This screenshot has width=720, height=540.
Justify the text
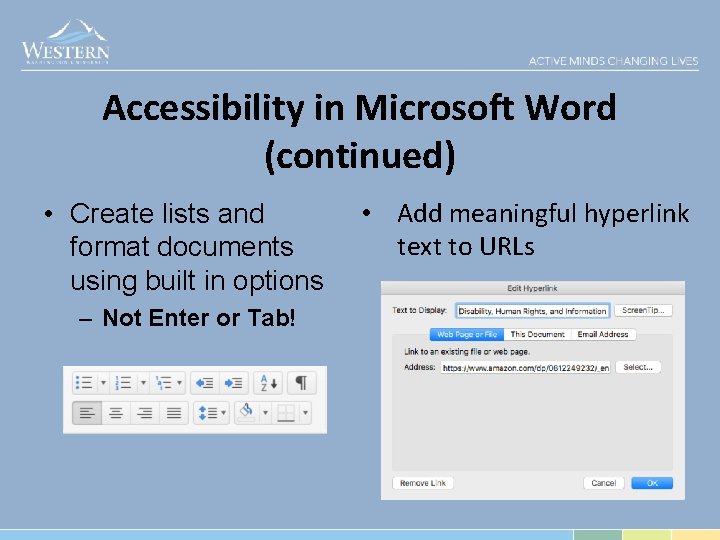pos(174,413)
